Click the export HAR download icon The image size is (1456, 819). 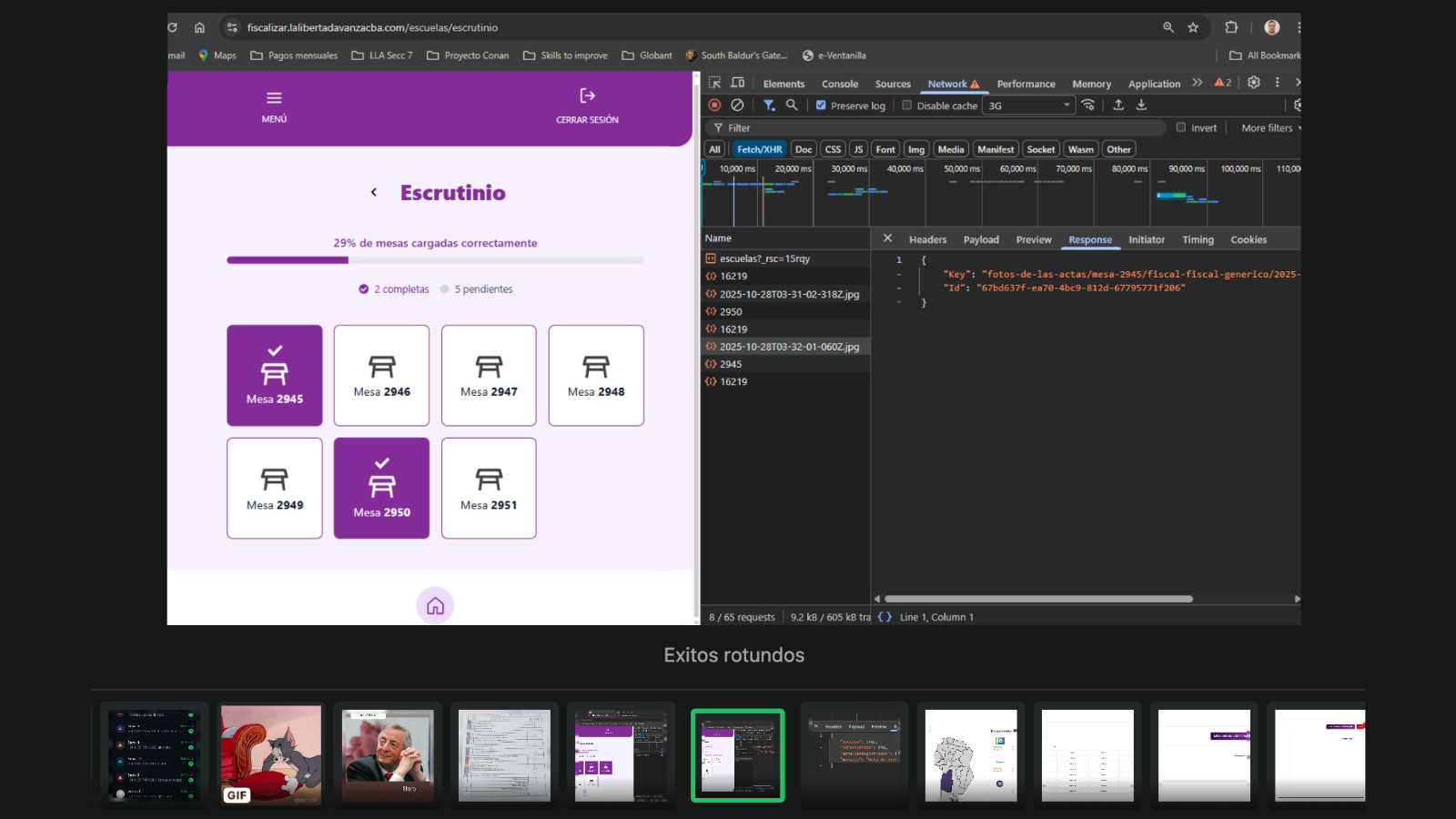[x=1141, y=106]
